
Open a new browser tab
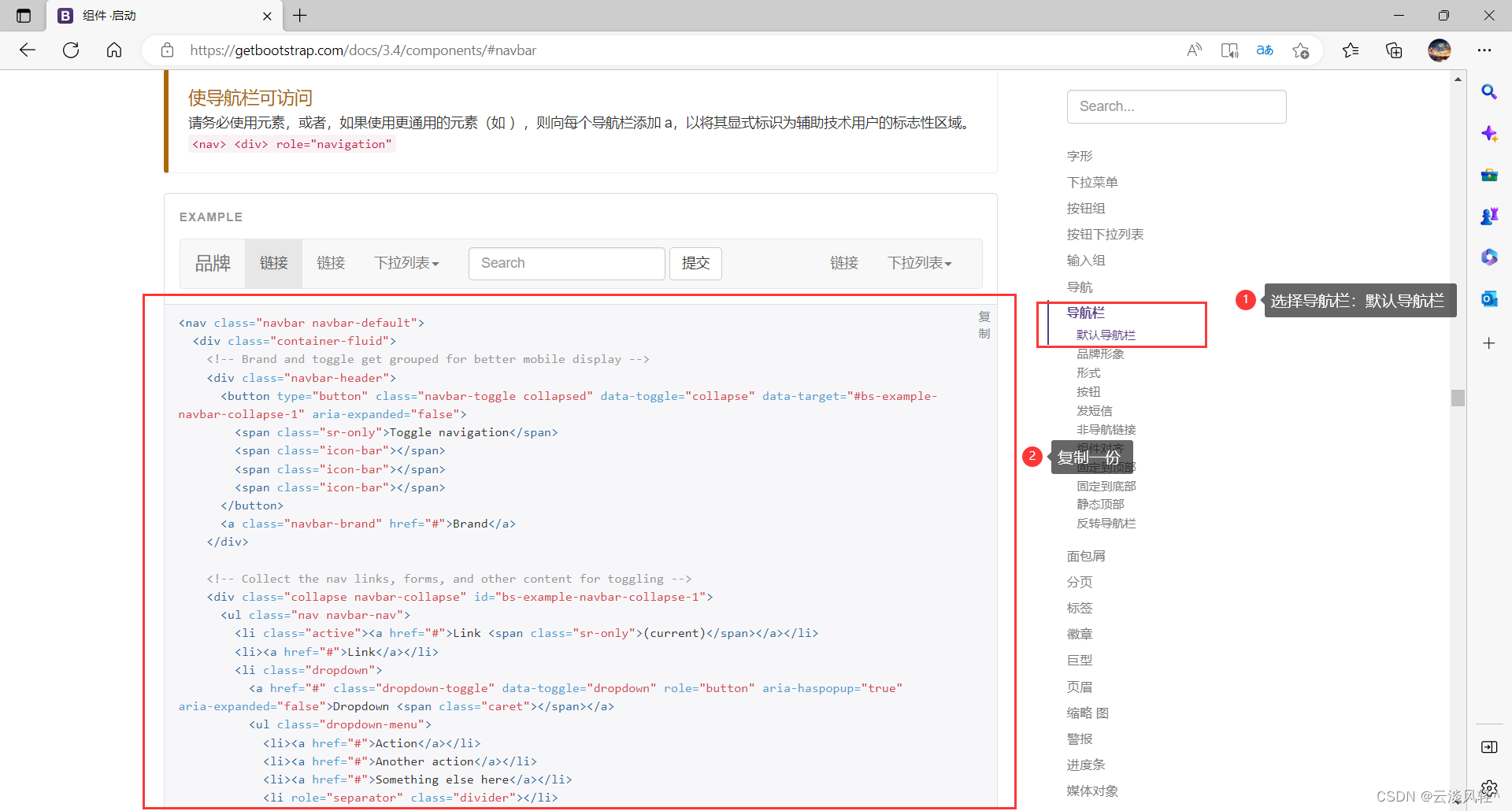(300, 16)
